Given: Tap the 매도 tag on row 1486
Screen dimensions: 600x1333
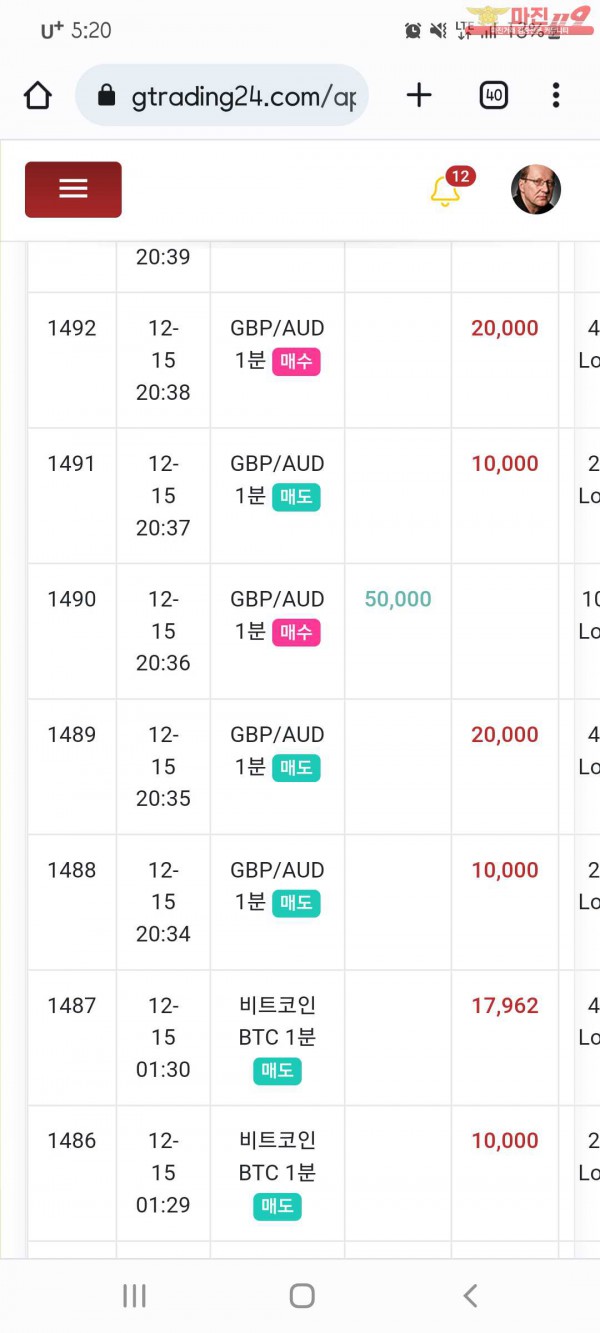Looking at the screenshot, I should point(277,1206).
